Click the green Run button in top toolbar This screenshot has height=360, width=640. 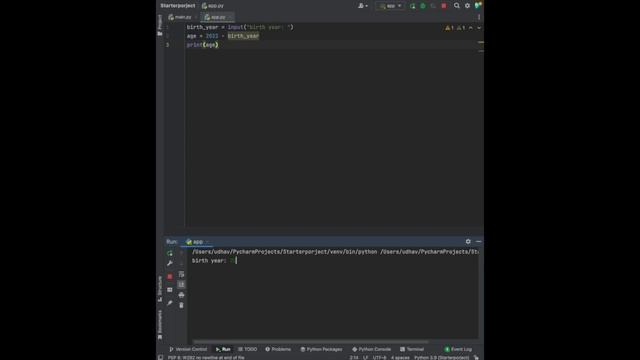tap(412, 6)
